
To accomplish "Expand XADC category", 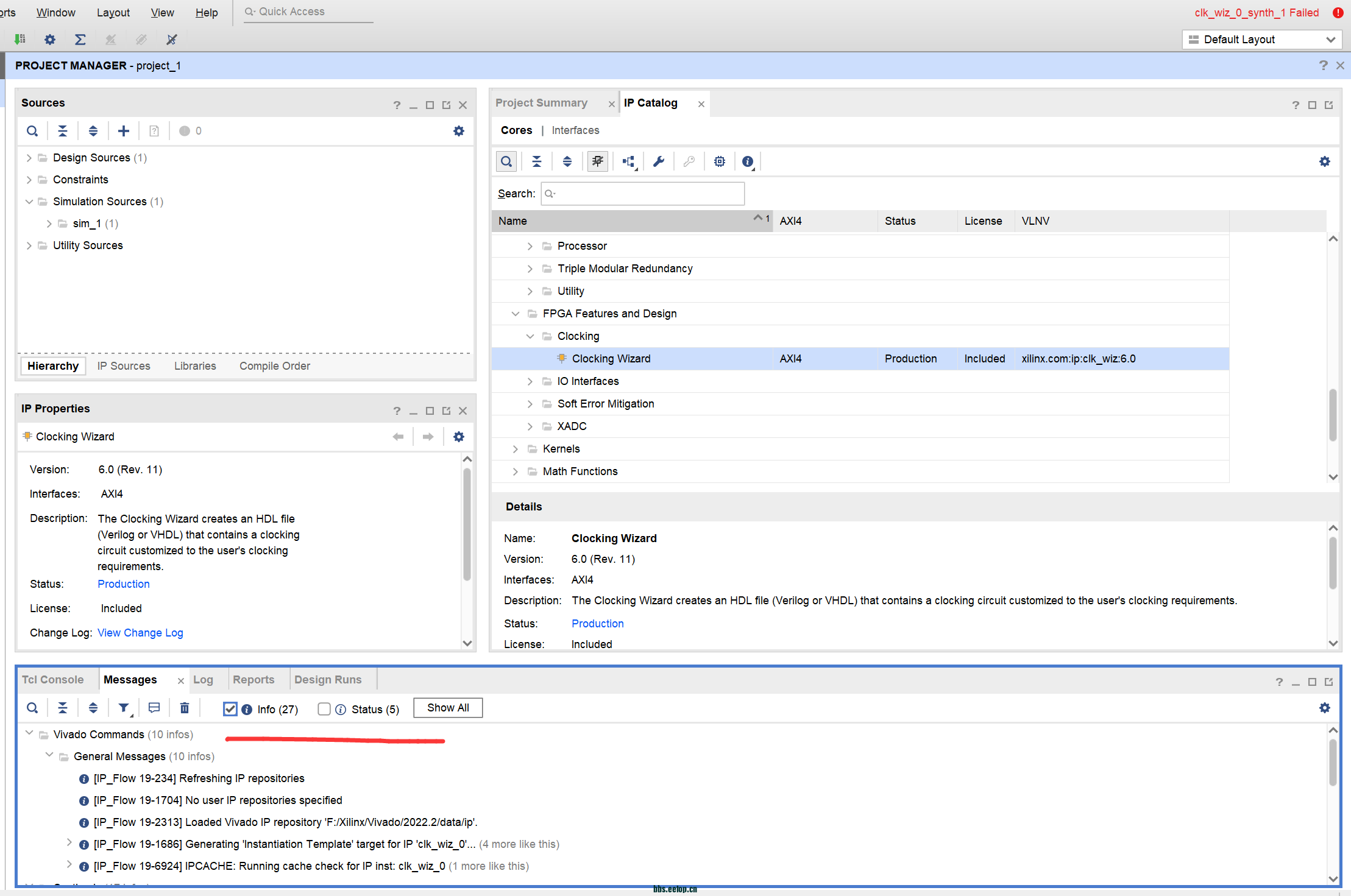I will pos(530,426).
